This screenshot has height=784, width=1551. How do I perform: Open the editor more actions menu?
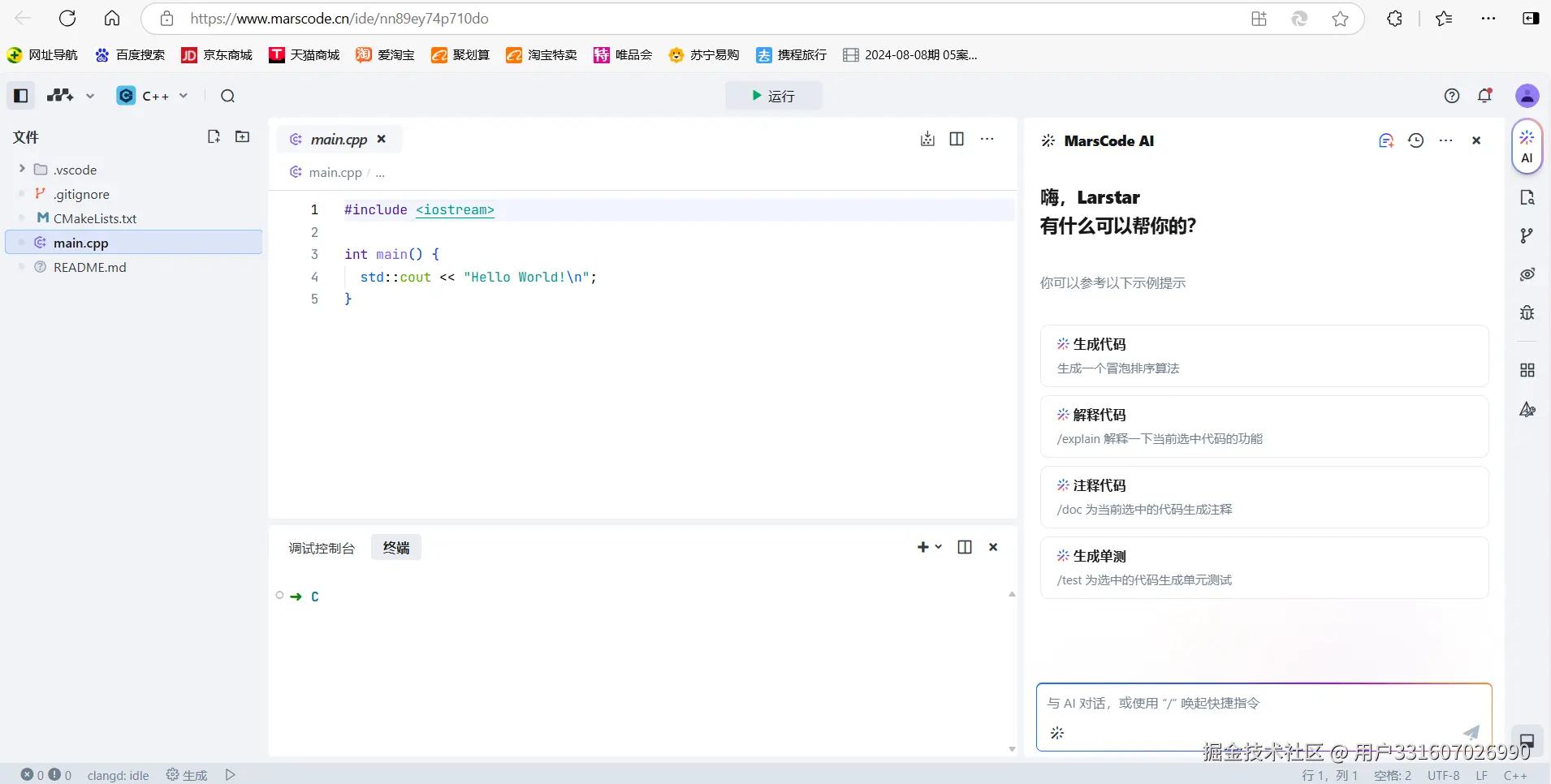[x=987, y=139]
